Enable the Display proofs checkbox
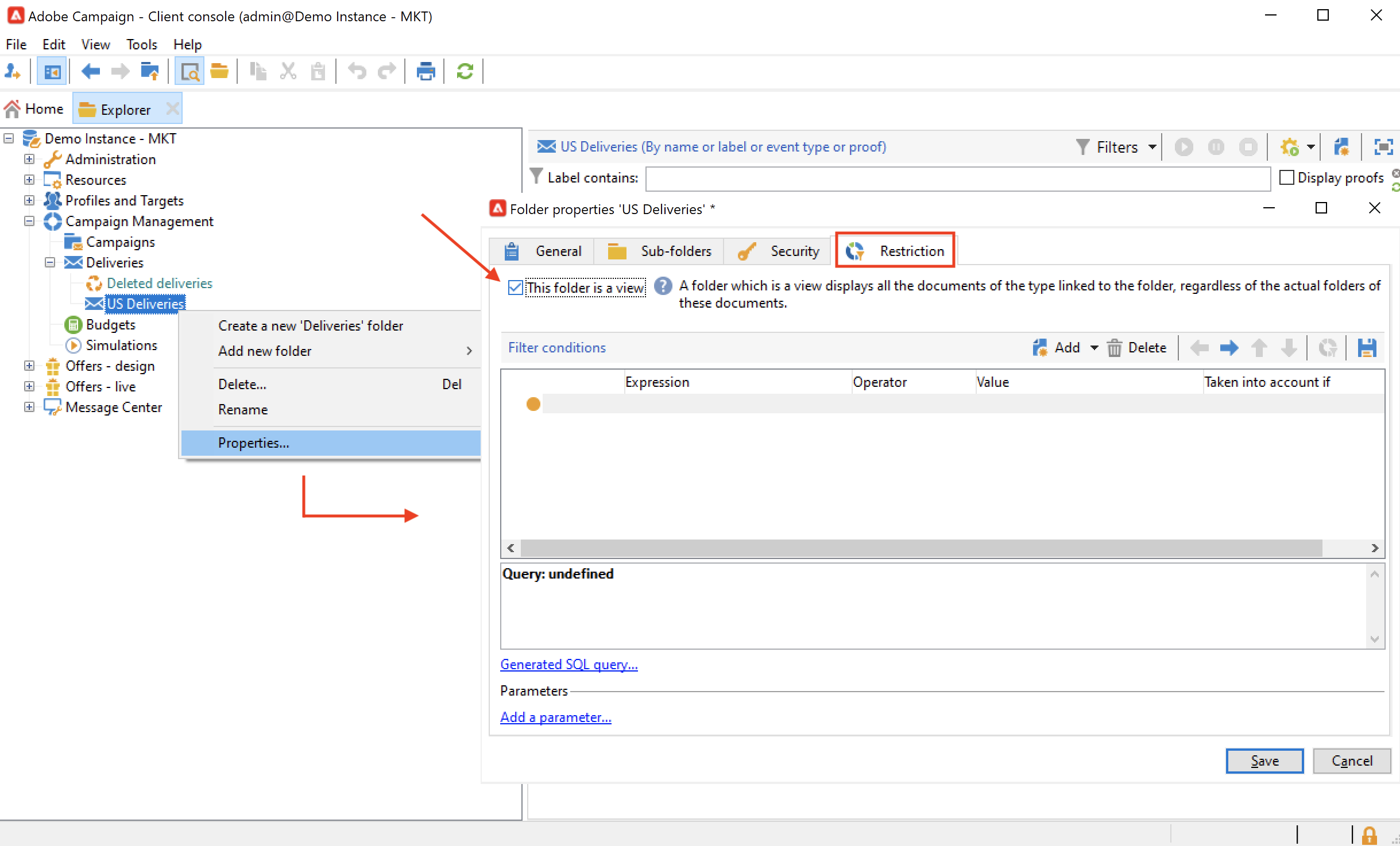The height and width of the screenshot is (846, 1400). pos(1287,178)
